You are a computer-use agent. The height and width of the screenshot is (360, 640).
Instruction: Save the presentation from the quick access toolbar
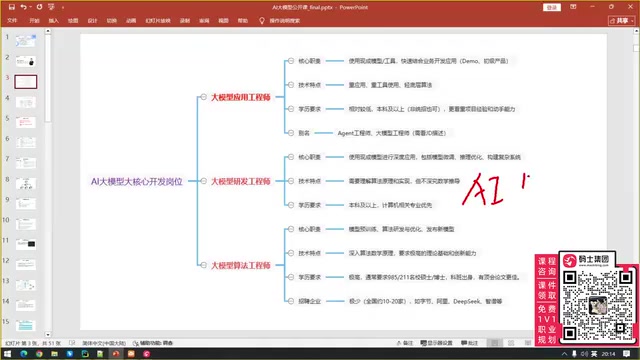(11, 7)
